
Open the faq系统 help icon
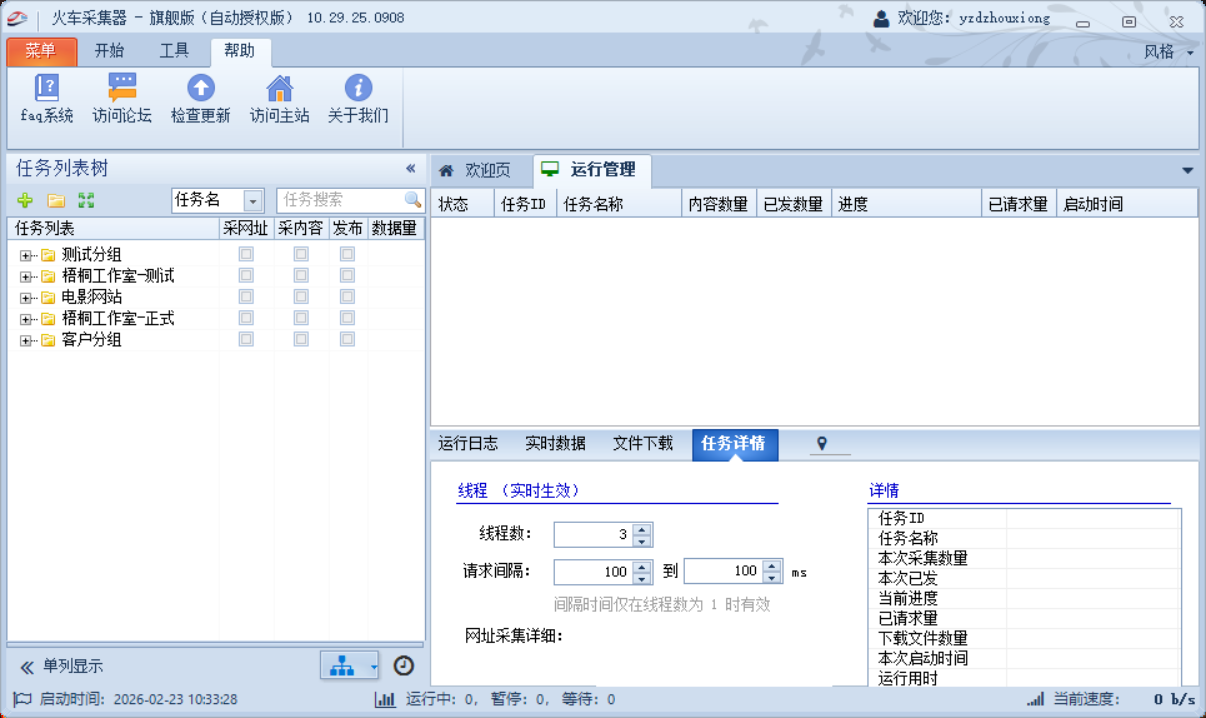(46, 89)
